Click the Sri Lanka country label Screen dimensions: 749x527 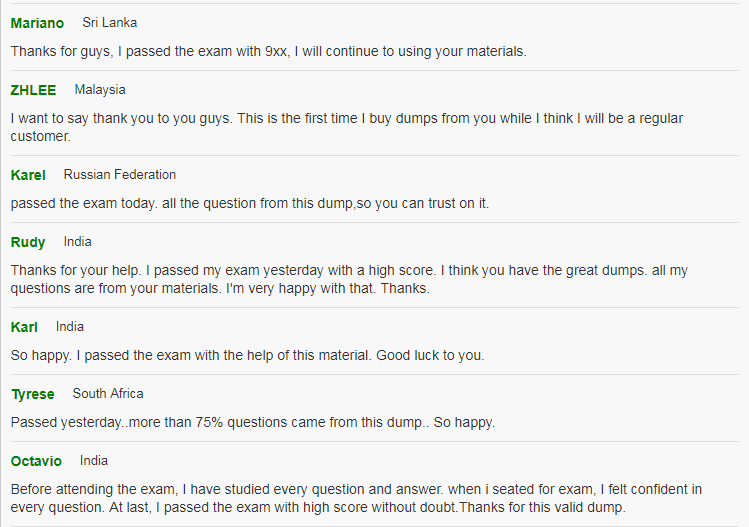coord(110,23)
